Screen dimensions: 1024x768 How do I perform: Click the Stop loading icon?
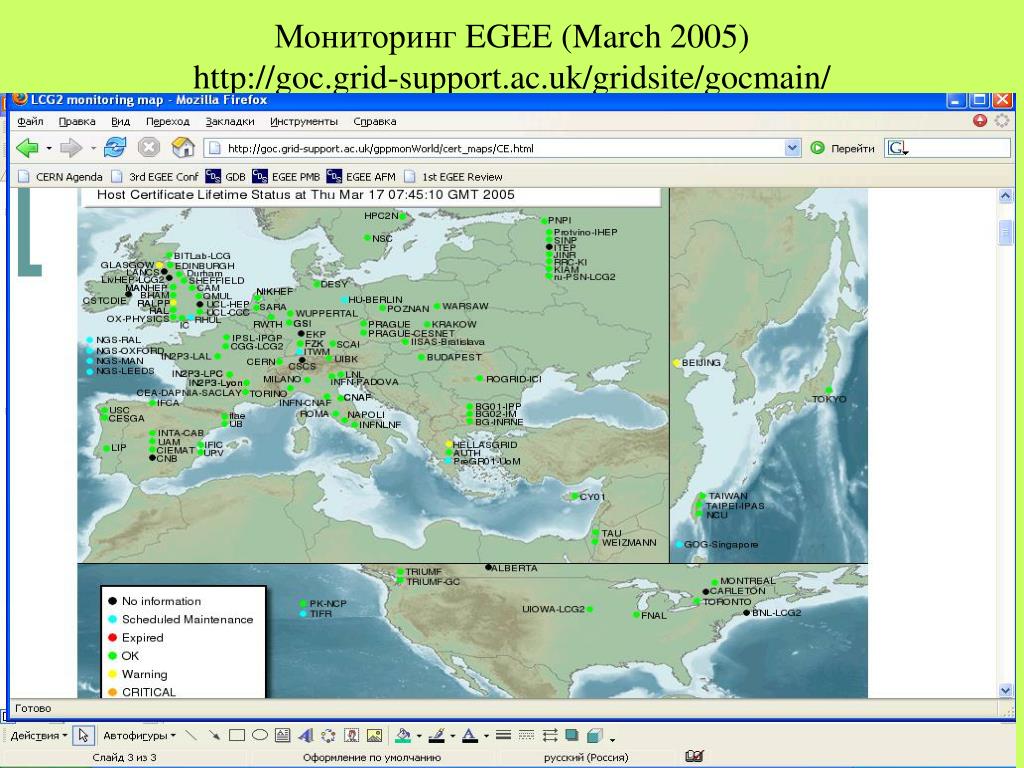[149, 148]
